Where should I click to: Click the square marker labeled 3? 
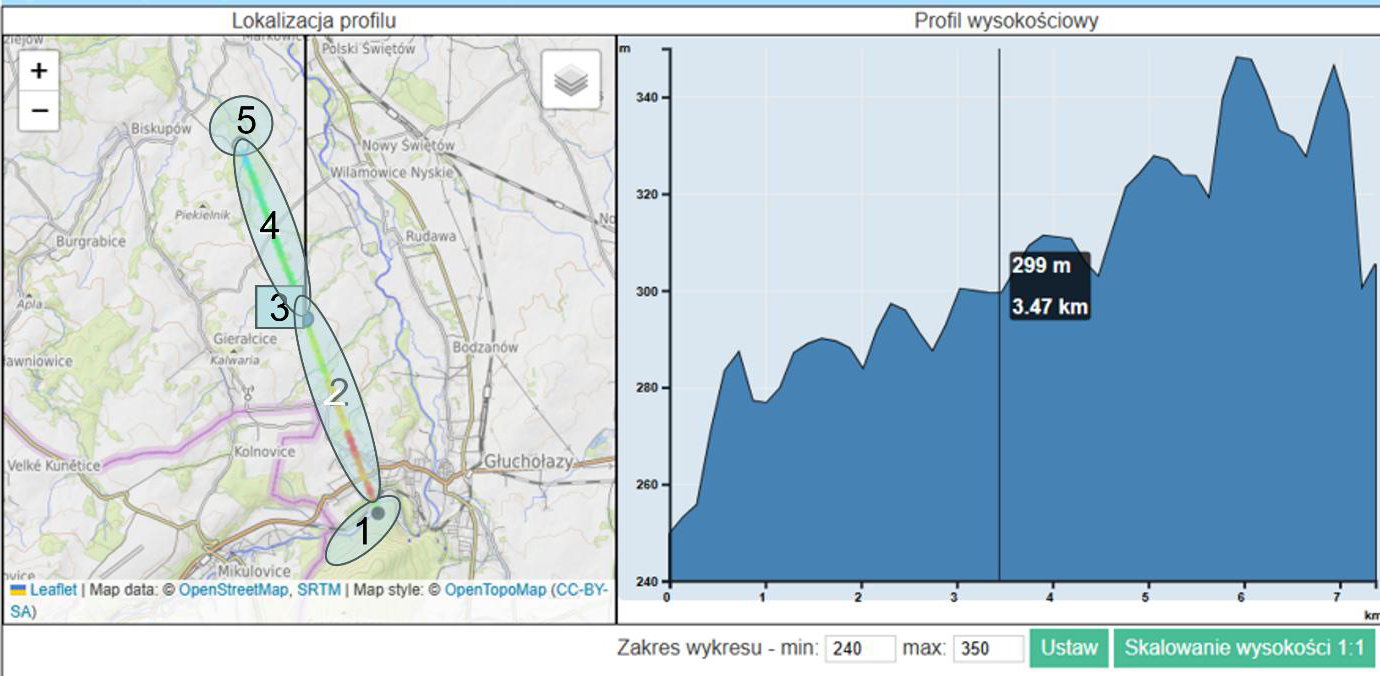[x=278, y=308]
